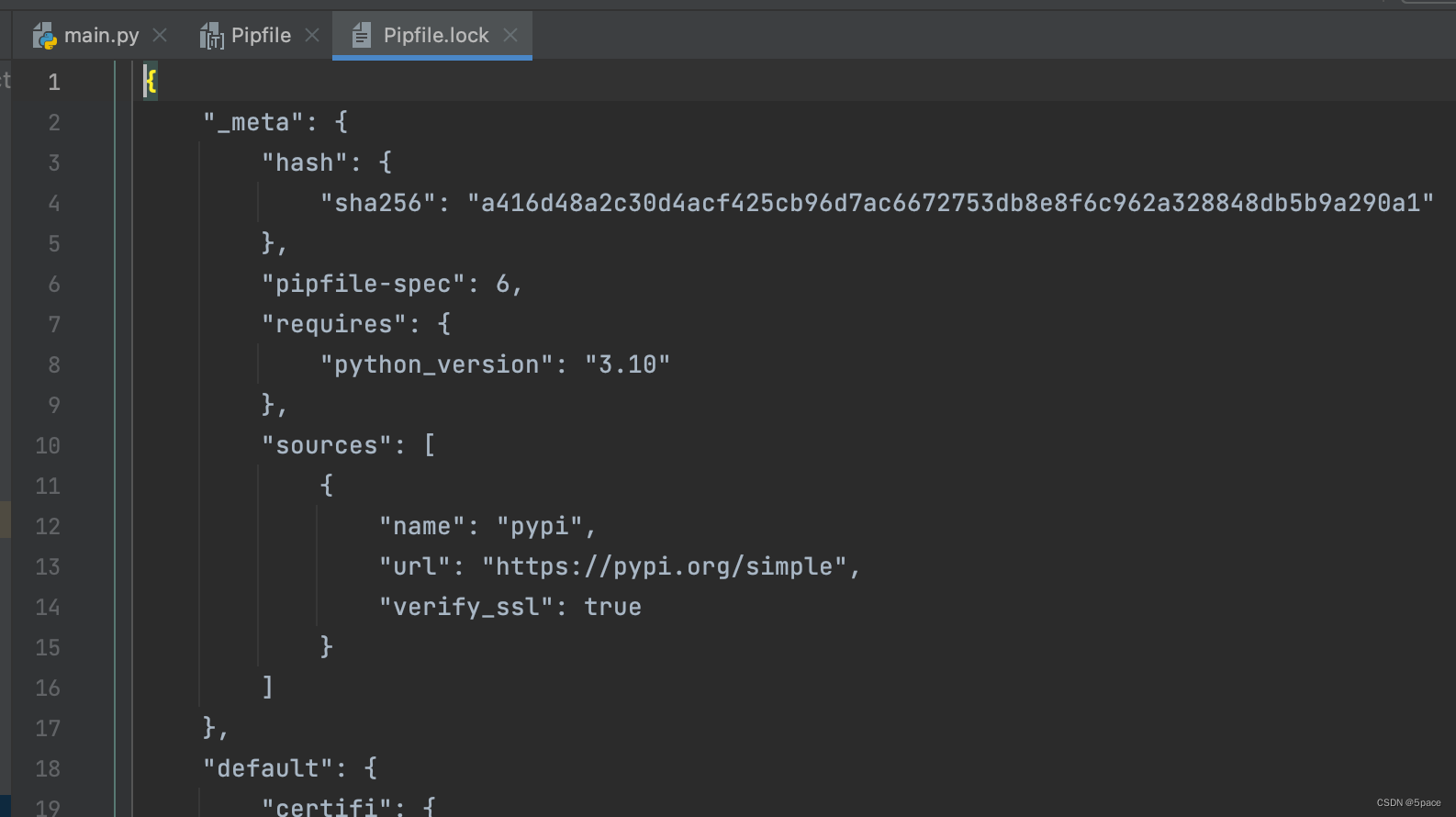Place cursor at opening brace on line 1
Image resolution: width=1456 pixels, height=817 pixels.
coord(151,82)
